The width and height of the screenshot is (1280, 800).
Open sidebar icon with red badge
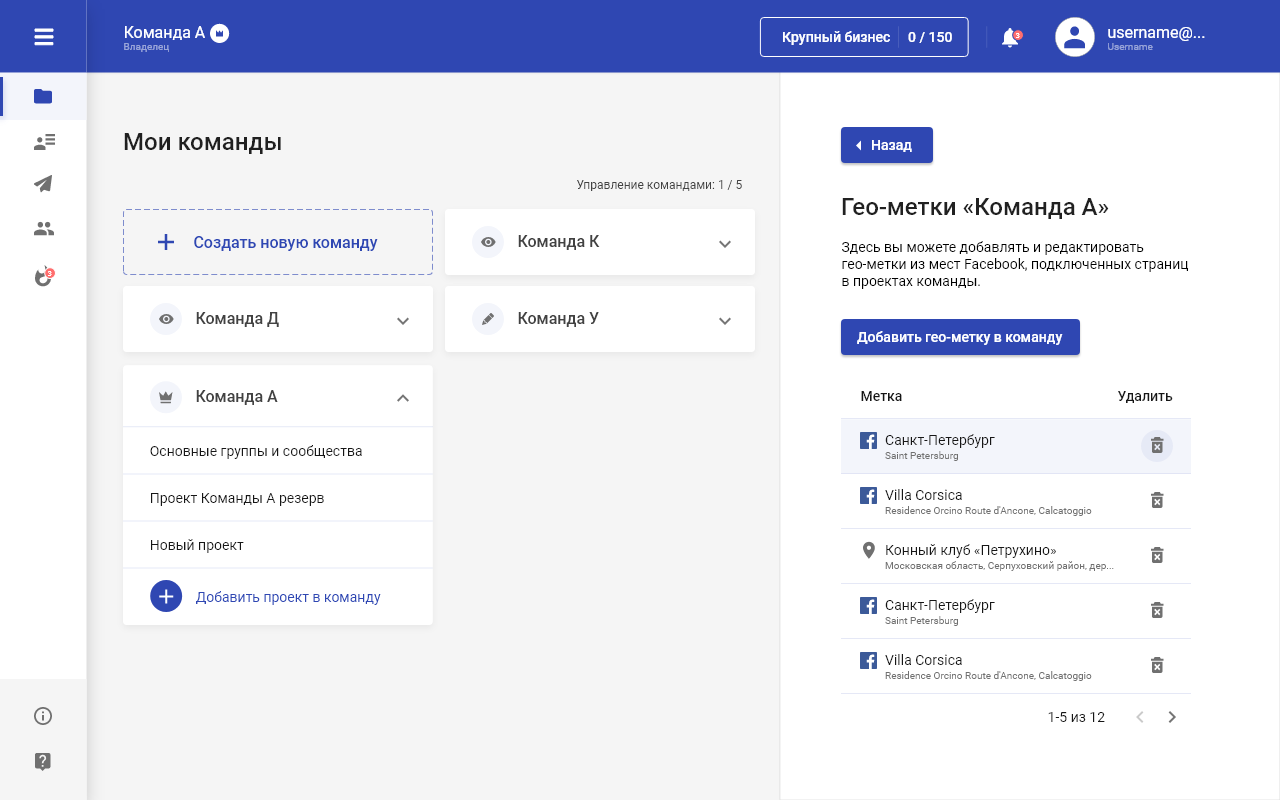click(x=43, y=277)
